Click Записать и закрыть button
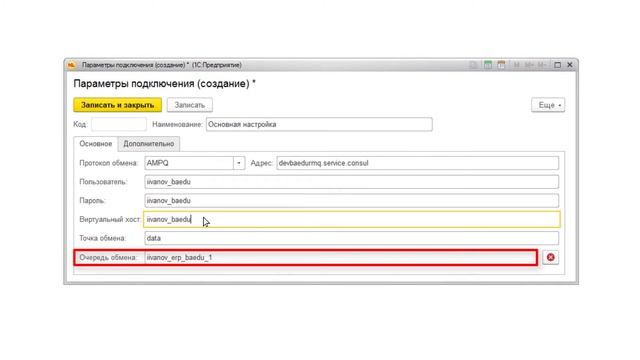 pyautogui.click(x=118, y=105)
